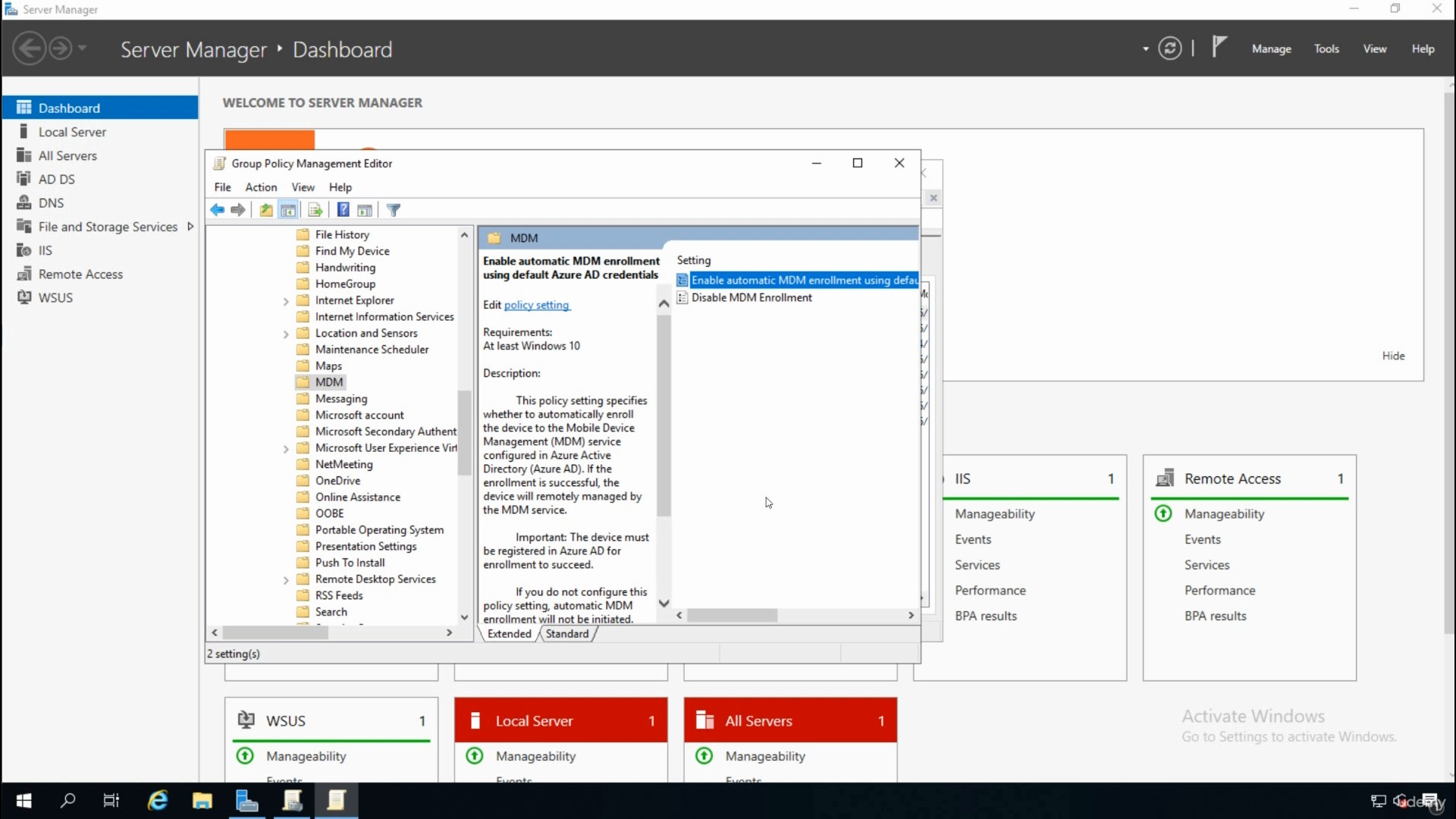Viewport: 1456px width, 819px height.
Task: Click the All Servers red tile header
Action: pos(790,720)
